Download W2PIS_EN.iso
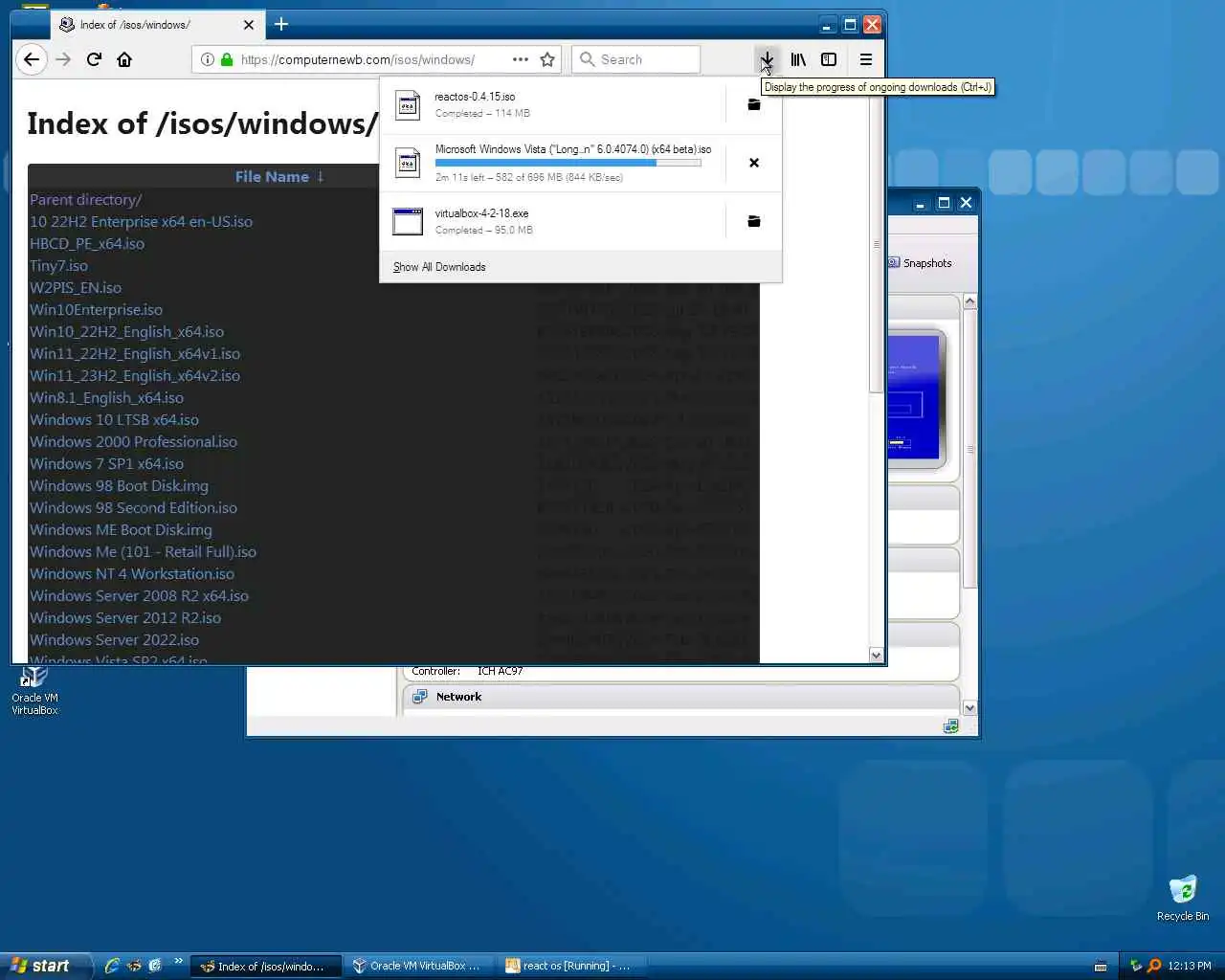The image size is (1225, 980). tap(76, 287)
